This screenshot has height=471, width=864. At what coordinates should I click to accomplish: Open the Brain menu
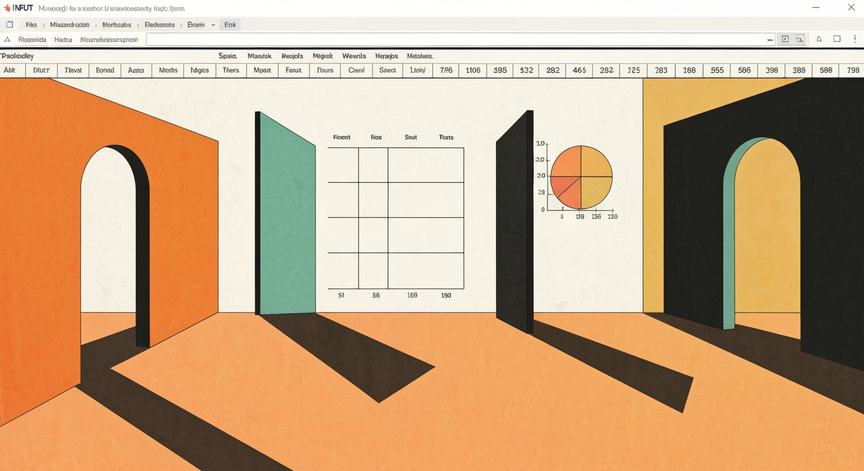coord(196,25)
